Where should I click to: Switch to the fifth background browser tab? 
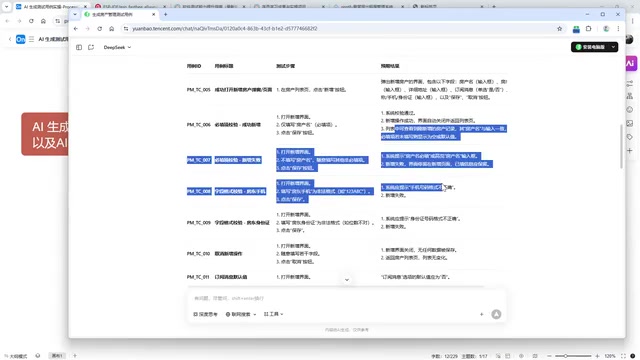[x=368, y=7]
